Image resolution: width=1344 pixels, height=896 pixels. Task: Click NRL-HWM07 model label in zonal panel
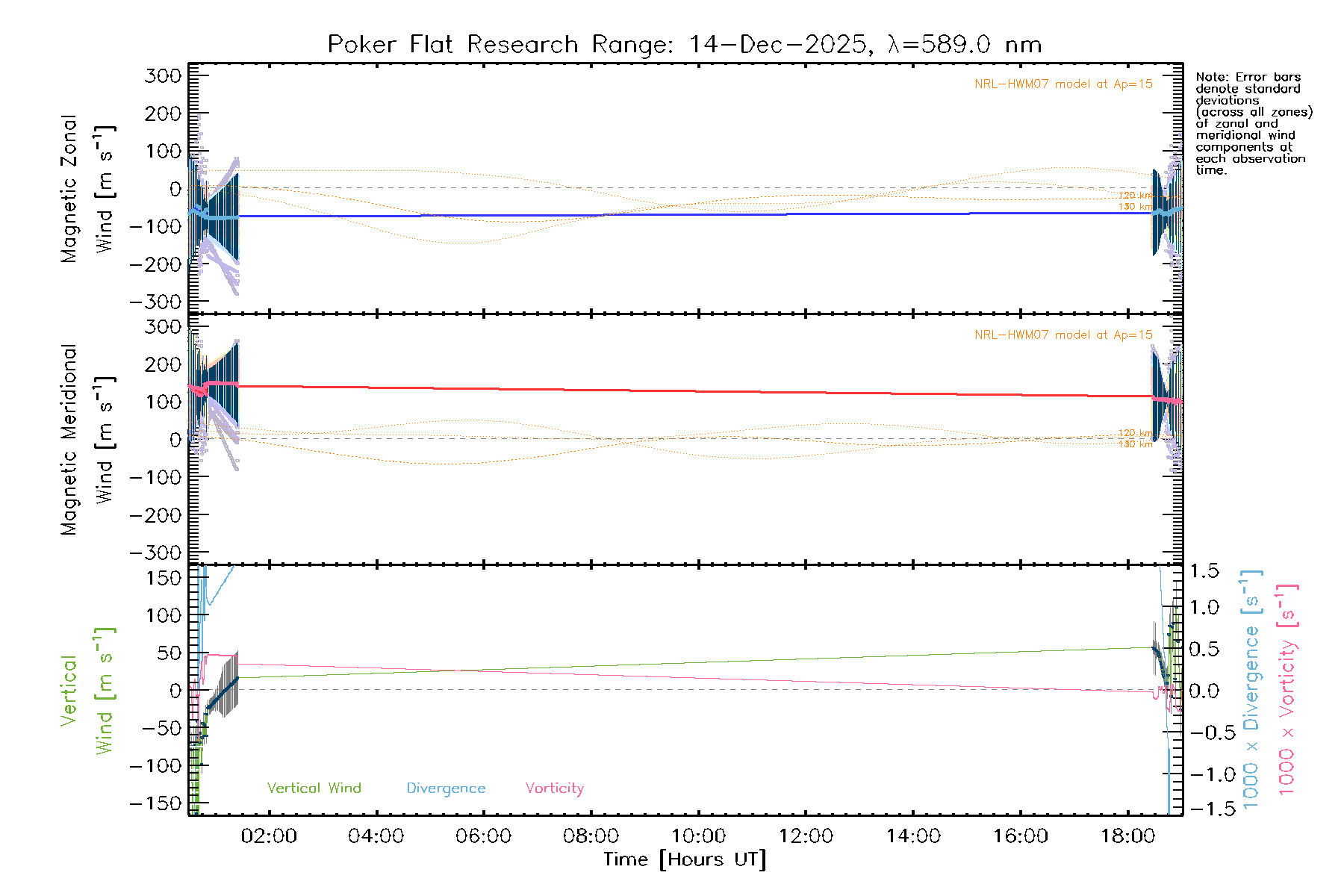pos(1063,84)
